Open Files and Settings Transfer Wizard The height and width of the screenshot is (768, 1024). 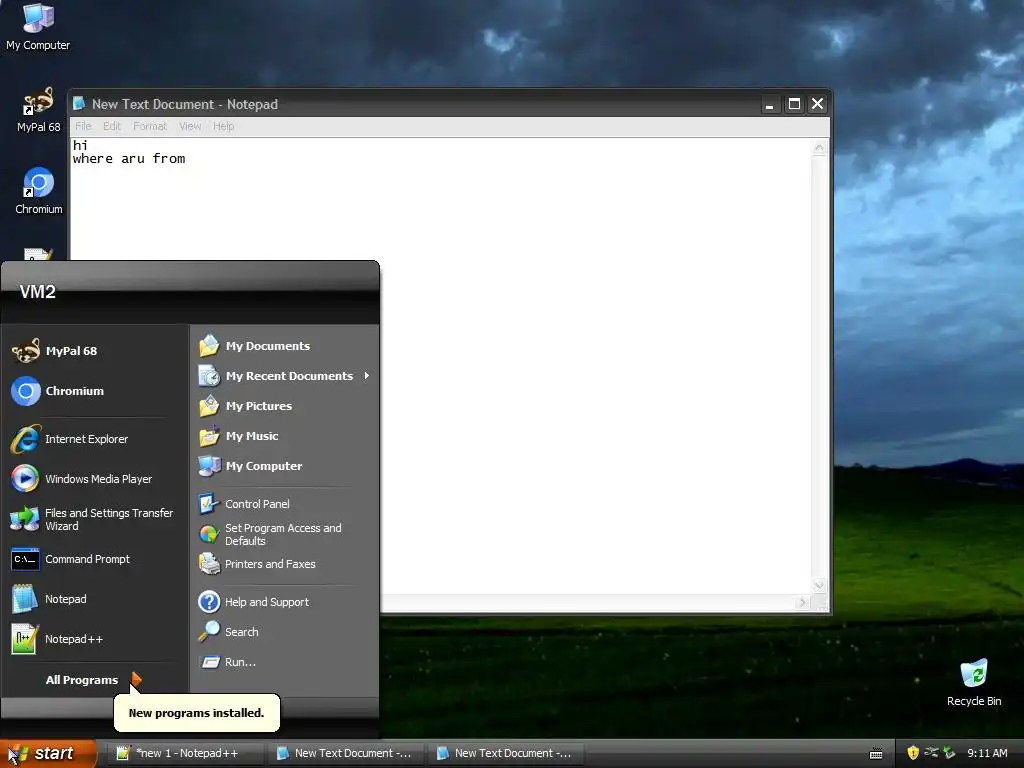tap(95, 519)
